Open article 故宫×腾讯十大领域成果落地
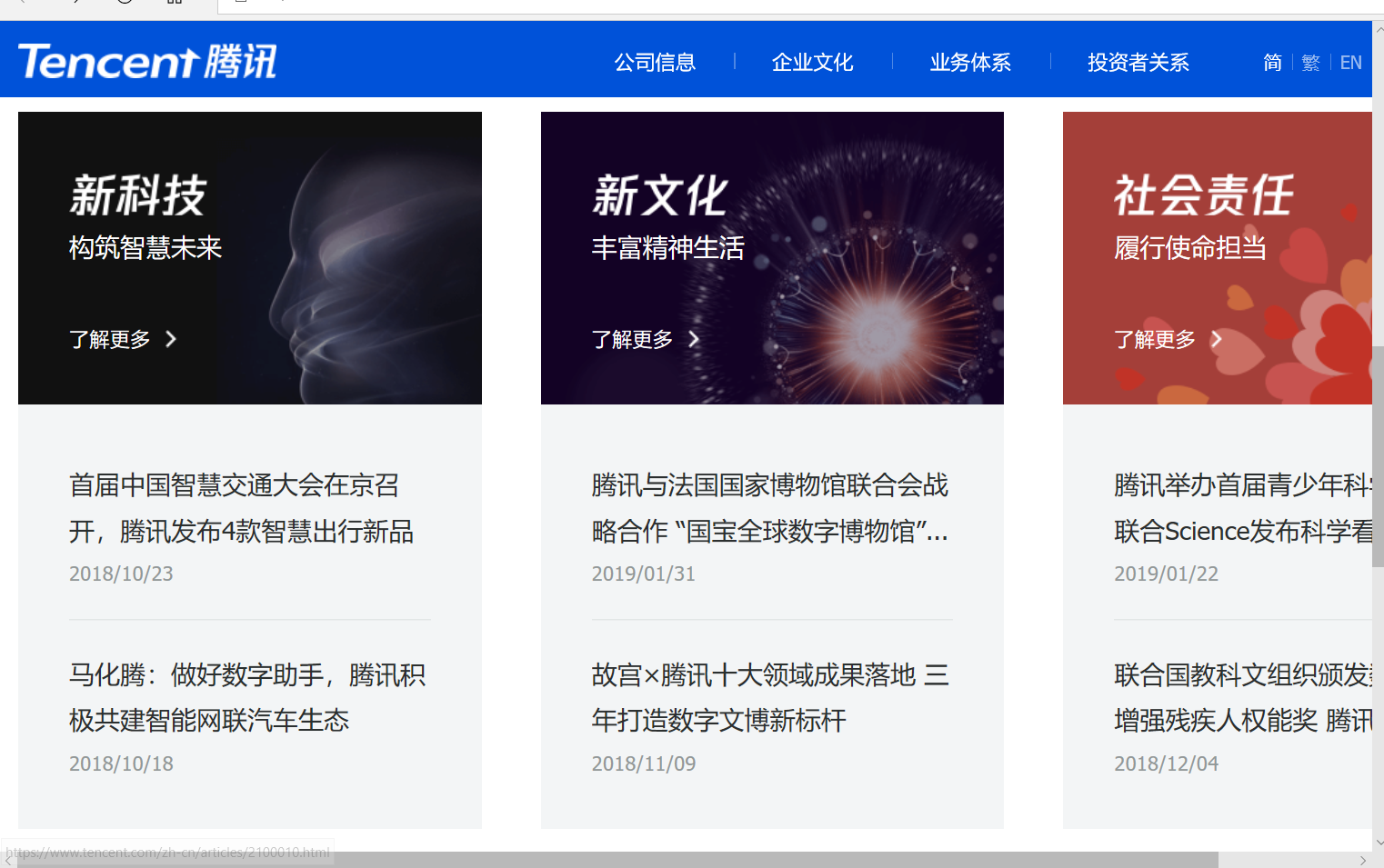This screenshot has width=1384, height=868. click(770, 698)
